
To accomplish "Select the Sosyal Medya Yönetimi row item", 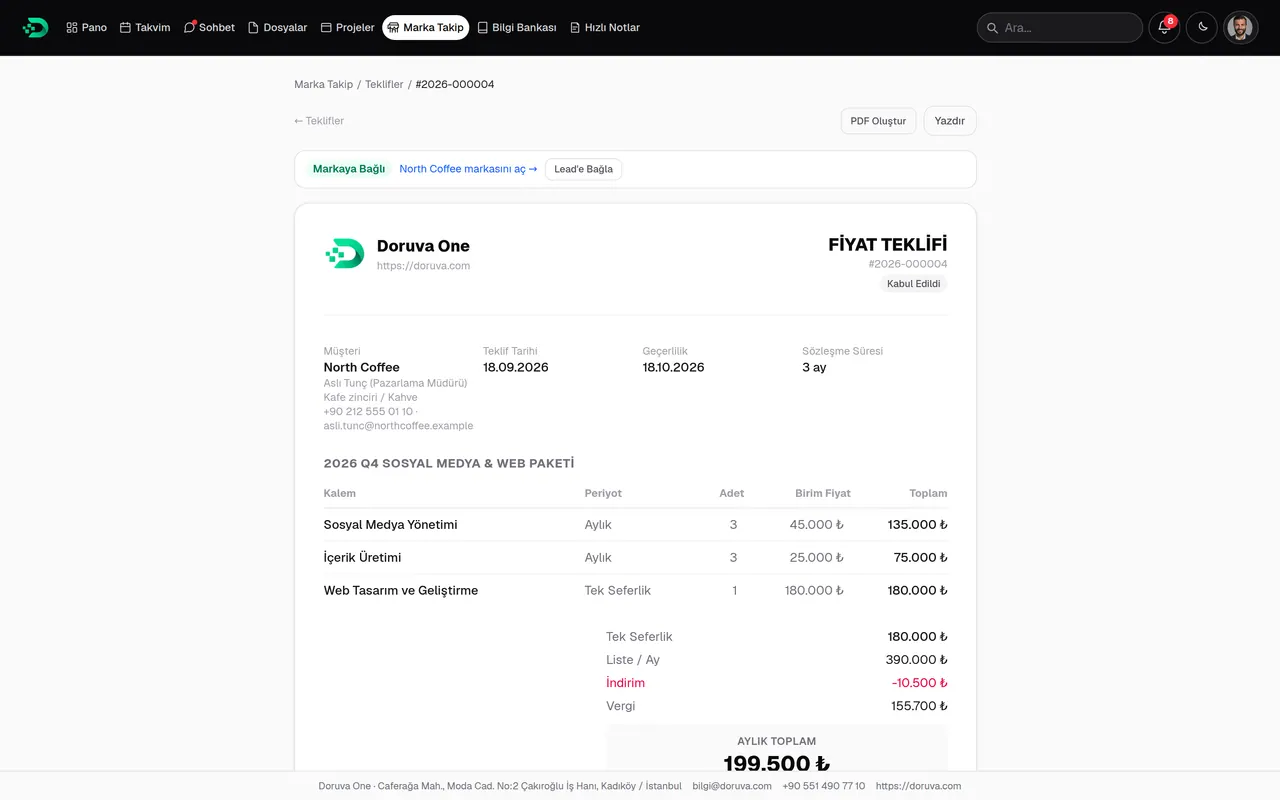I will click(x=390, y=525).
